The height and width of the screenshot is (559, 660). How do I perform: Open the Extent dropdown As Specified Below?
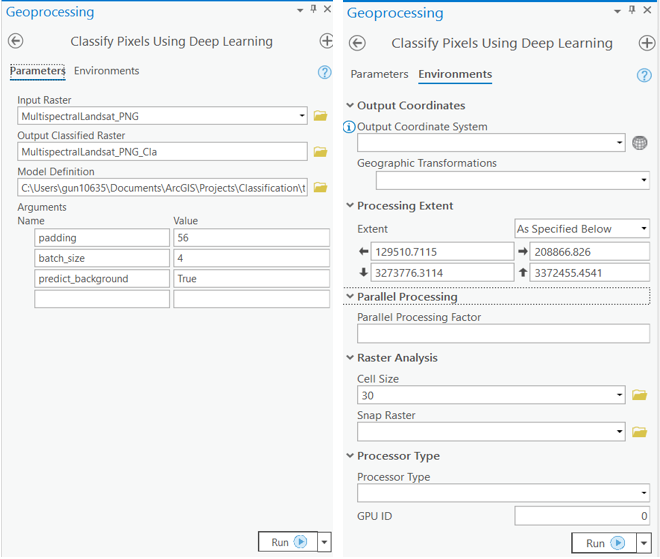[582, 228]
